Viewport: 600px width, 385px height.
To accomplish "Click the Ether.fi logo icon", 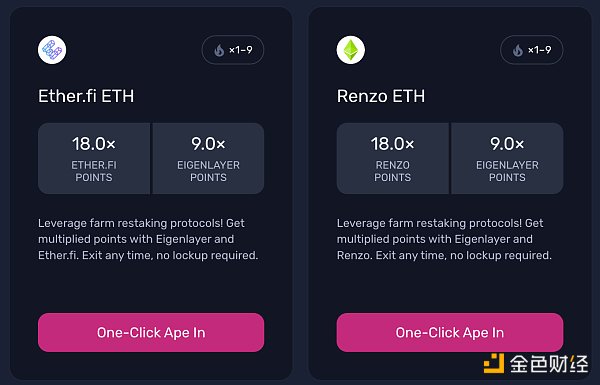I will (x=52, y=50).
